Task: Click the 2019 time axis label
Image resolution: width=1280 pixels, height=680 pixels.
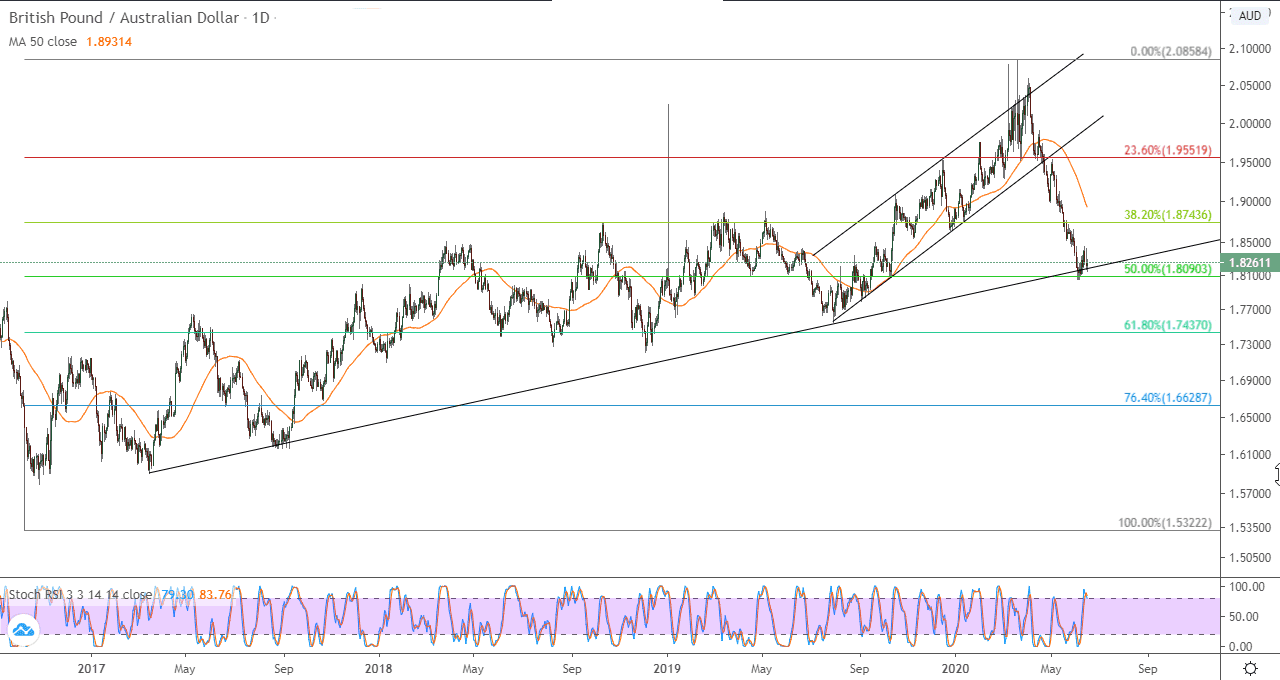Action: (x=667, y=667)
